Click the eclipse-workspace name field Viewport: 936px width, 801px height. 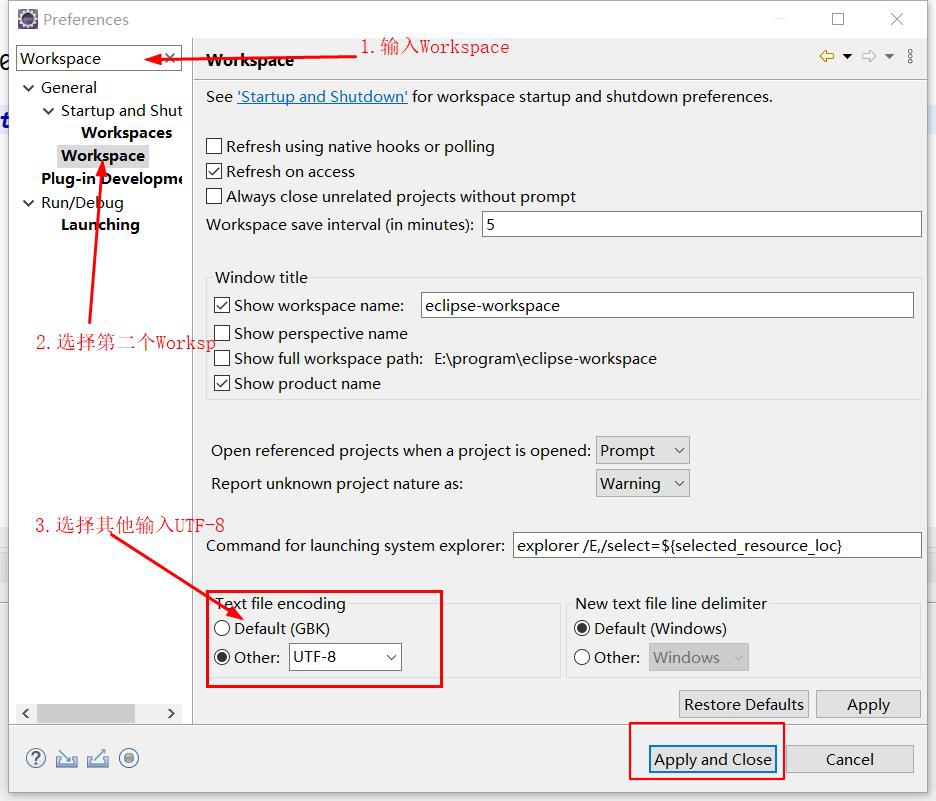point(667,306)
